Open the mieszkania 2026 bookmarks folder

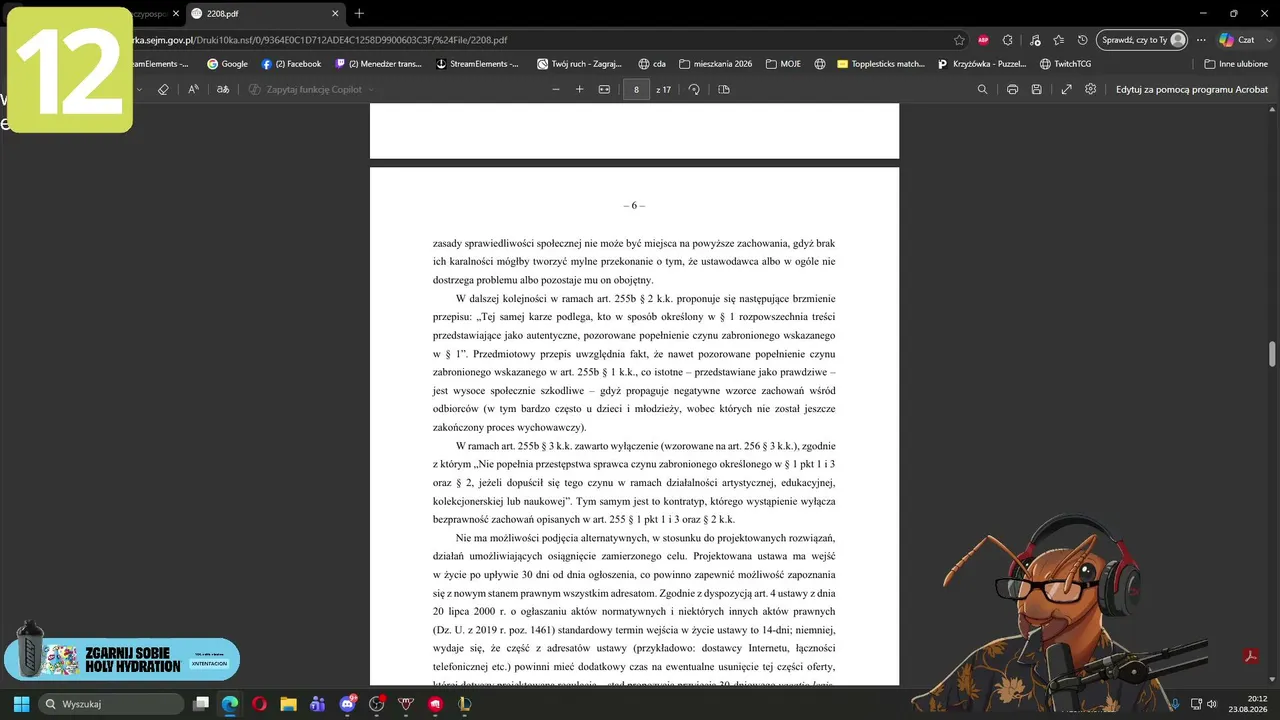coord(715,63)
